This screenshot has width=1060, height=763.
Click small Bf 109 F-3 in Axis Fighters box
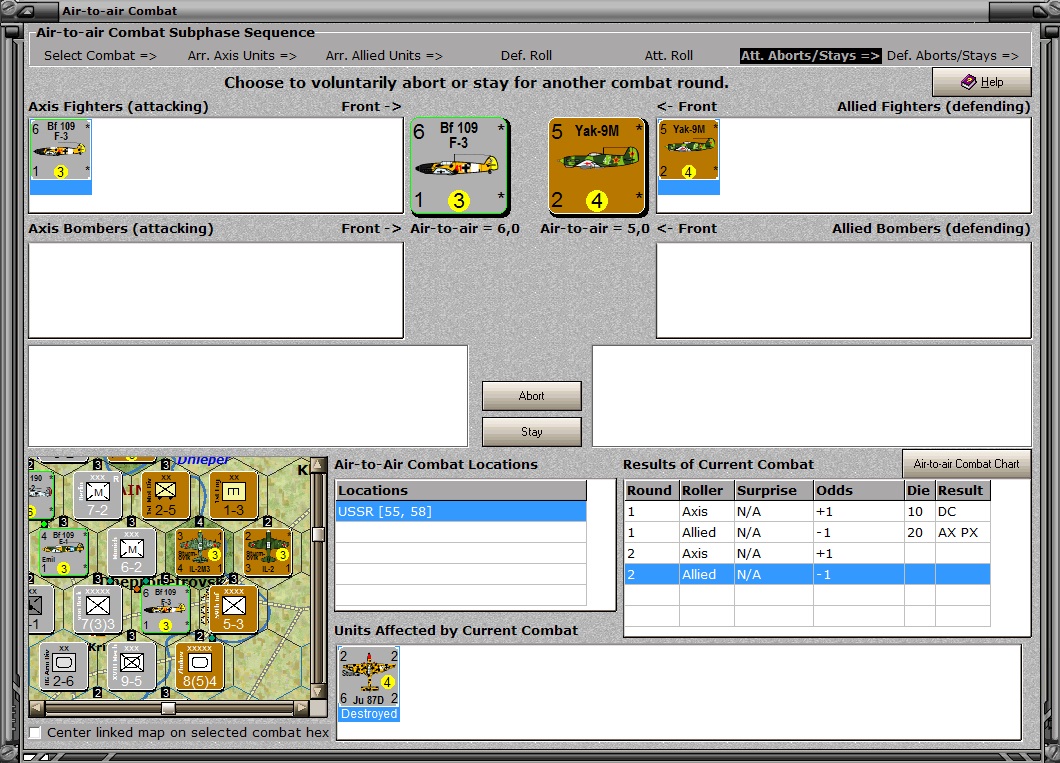(x=61, y=150)
